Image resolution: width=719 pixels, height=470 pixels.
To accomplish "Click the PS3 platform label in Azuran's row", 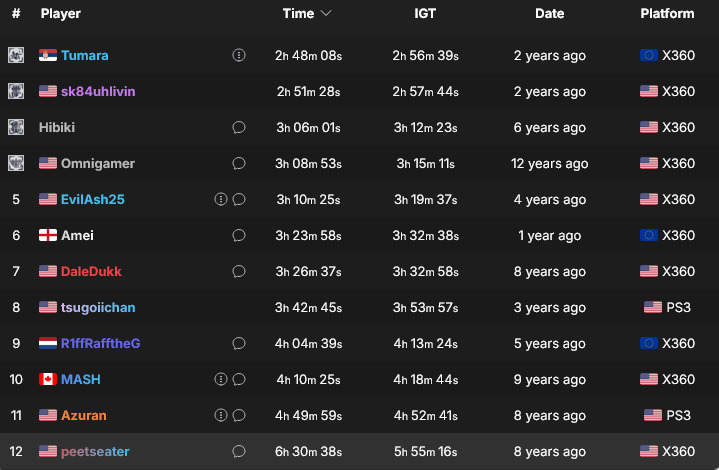I will [678, 415].
